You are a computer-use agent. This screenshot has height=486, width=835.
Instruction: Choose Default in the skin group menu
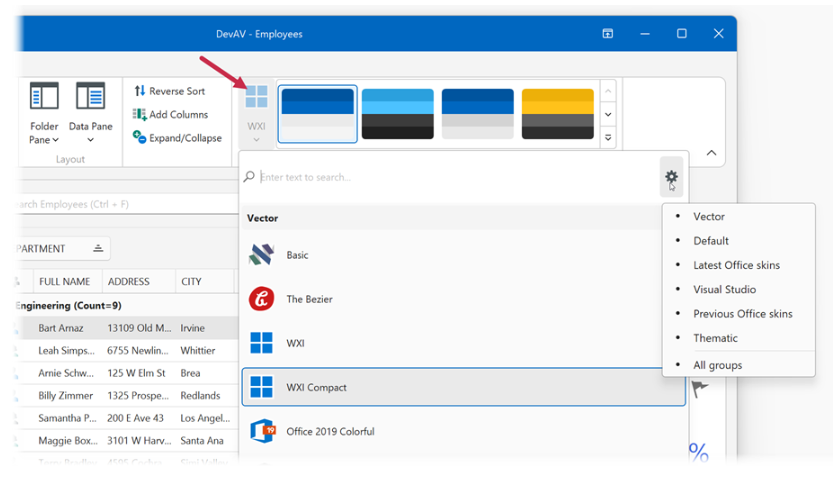point(739,241)
